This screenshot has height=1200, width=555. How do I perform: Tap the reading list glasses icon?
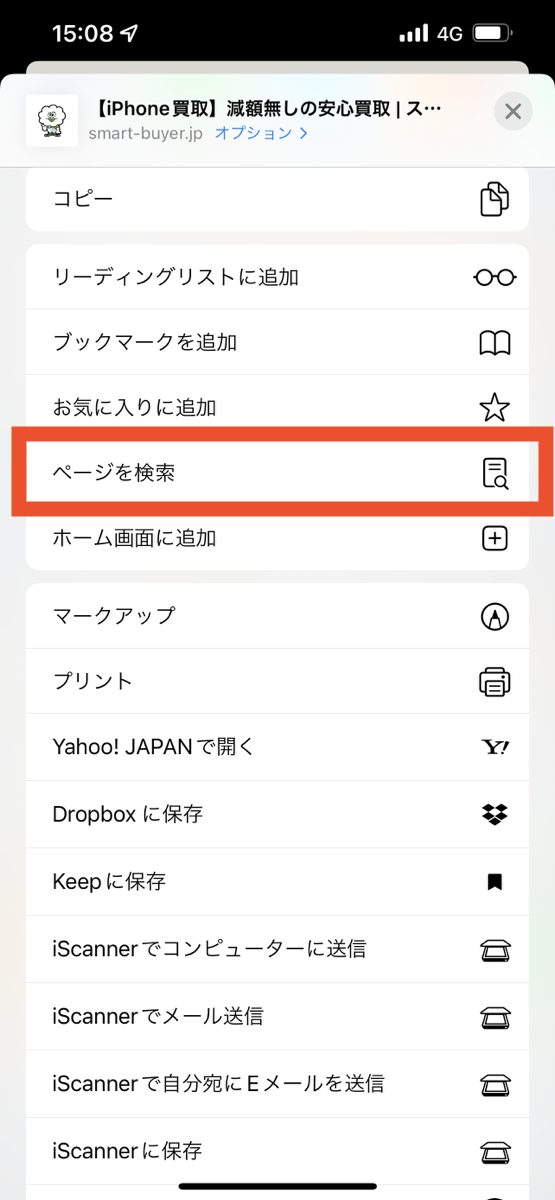pos(495,277)
